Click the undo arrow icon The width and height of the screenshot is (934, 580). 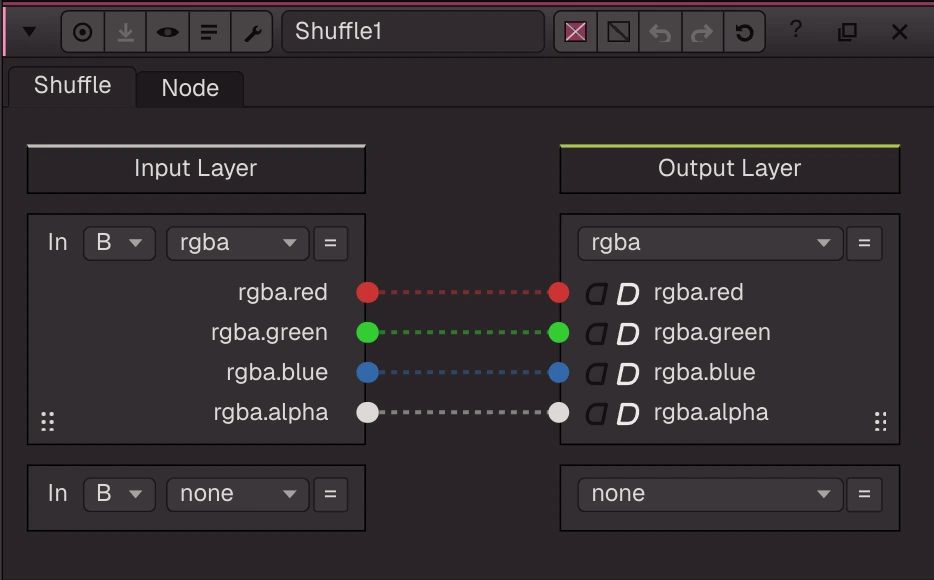pos(660,32)
